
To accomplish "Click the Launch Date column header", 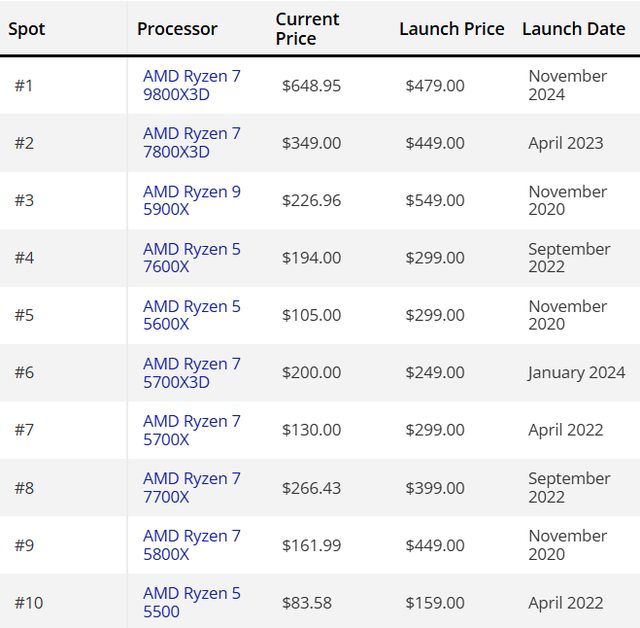I will point(573,29).
